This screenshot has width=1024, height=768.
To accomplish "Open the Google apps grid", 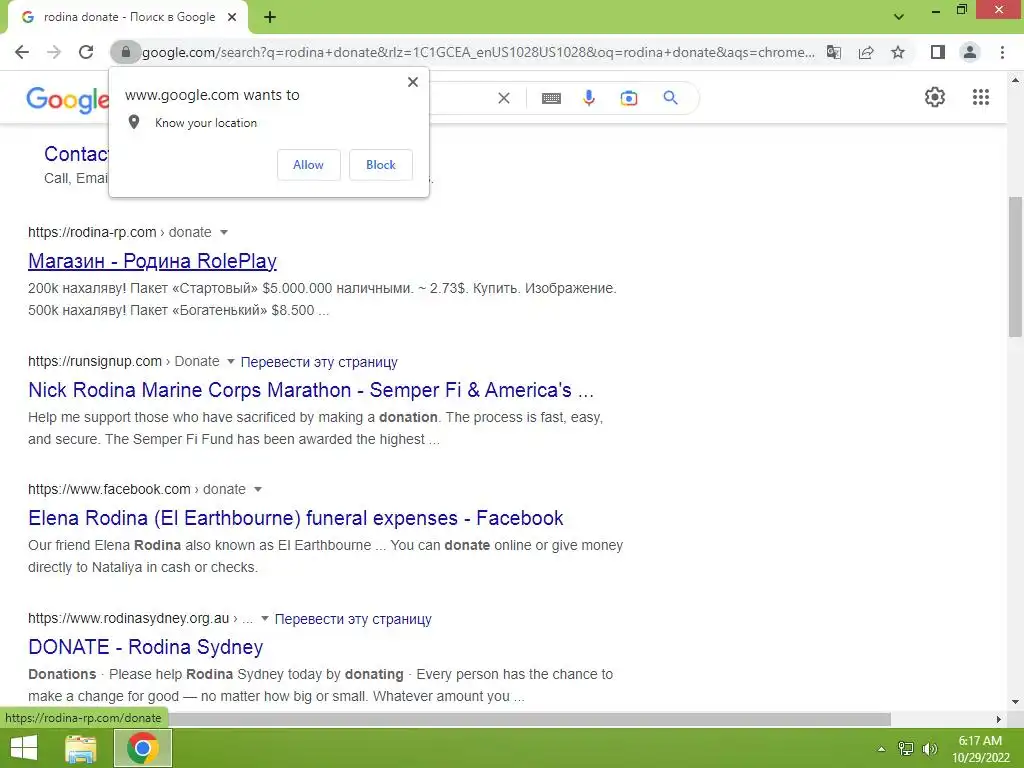I will tap(981, 97).
